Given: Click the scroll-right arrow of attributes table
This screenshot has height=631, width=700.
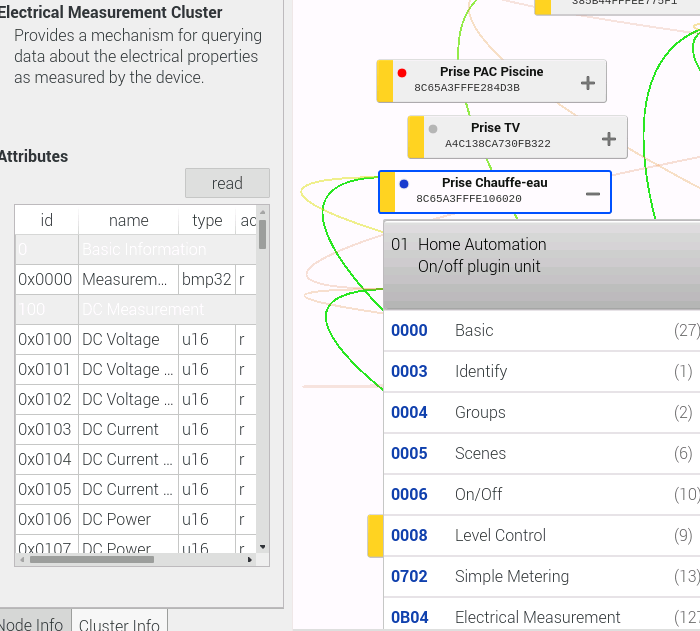Looking at the screenshot, I should point(250,560).
